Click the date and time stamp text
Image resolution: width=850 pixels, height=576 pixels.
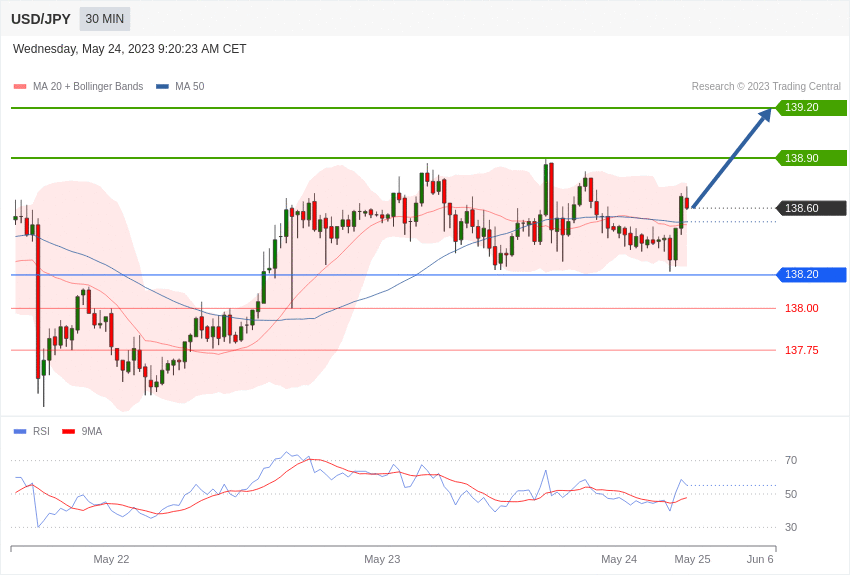point(130,49)
